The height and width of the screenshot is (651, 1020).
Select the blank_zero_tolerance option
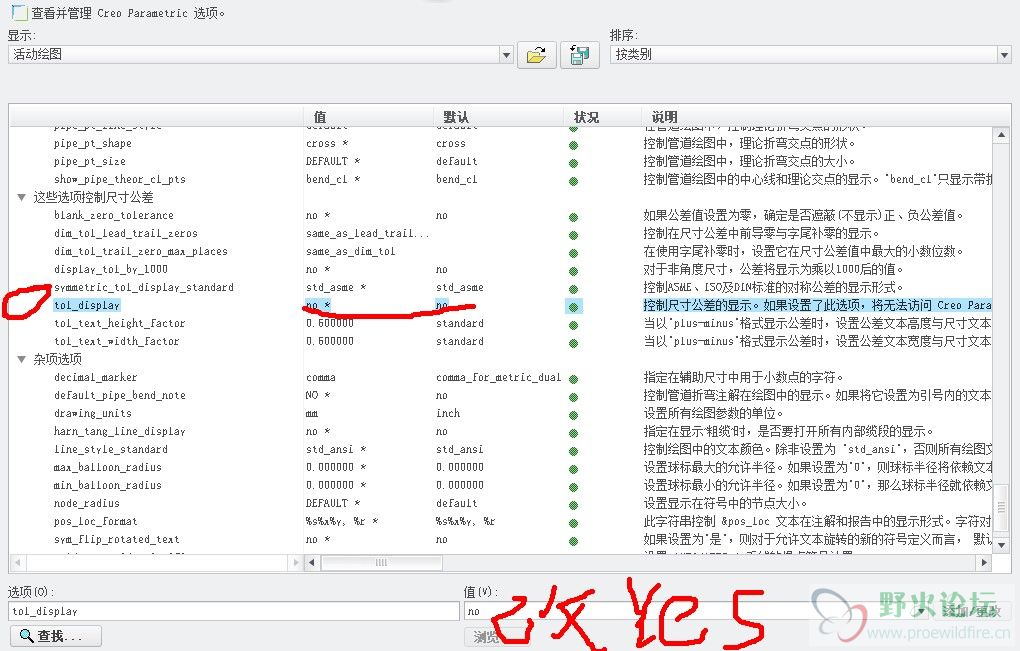tap(114, 215)
